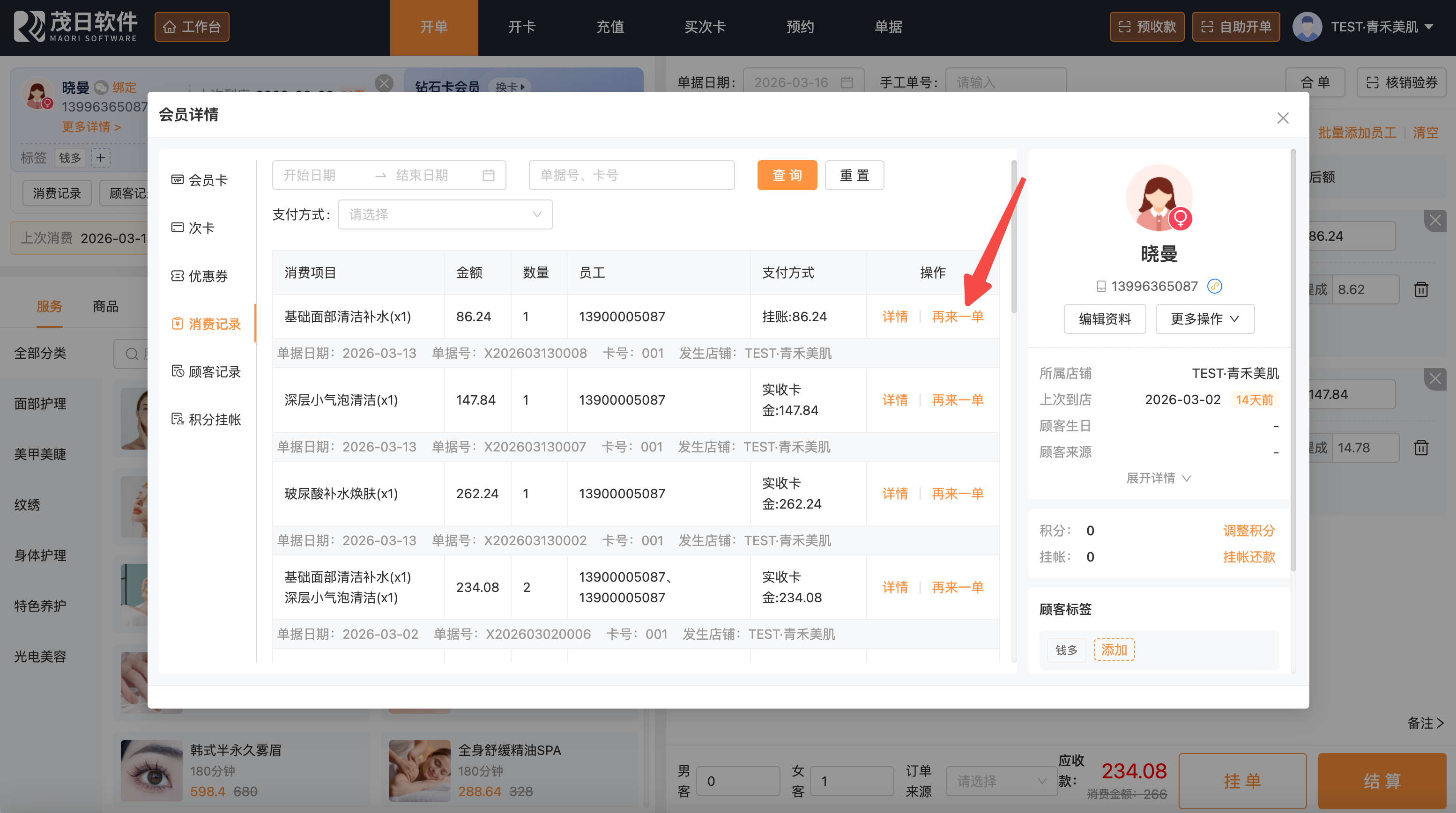Screen dimensions: 1456x813
Task: Switch to the 预约 top tab
Action: [x=800, y=27]
